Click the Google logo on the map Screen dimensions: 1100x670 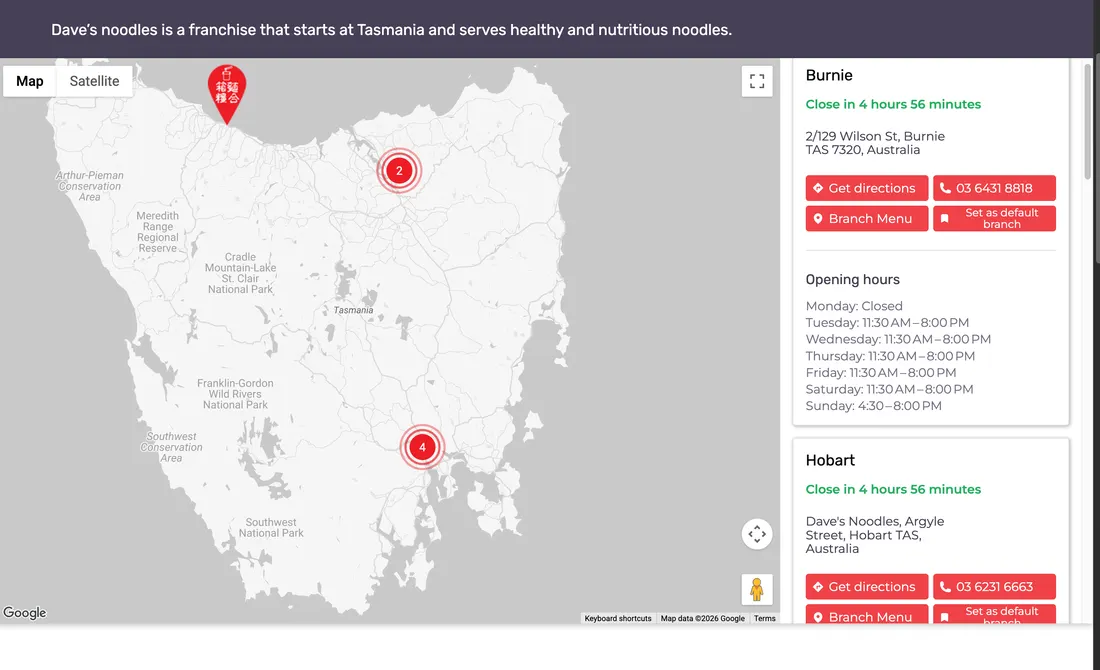coord(25,612)
